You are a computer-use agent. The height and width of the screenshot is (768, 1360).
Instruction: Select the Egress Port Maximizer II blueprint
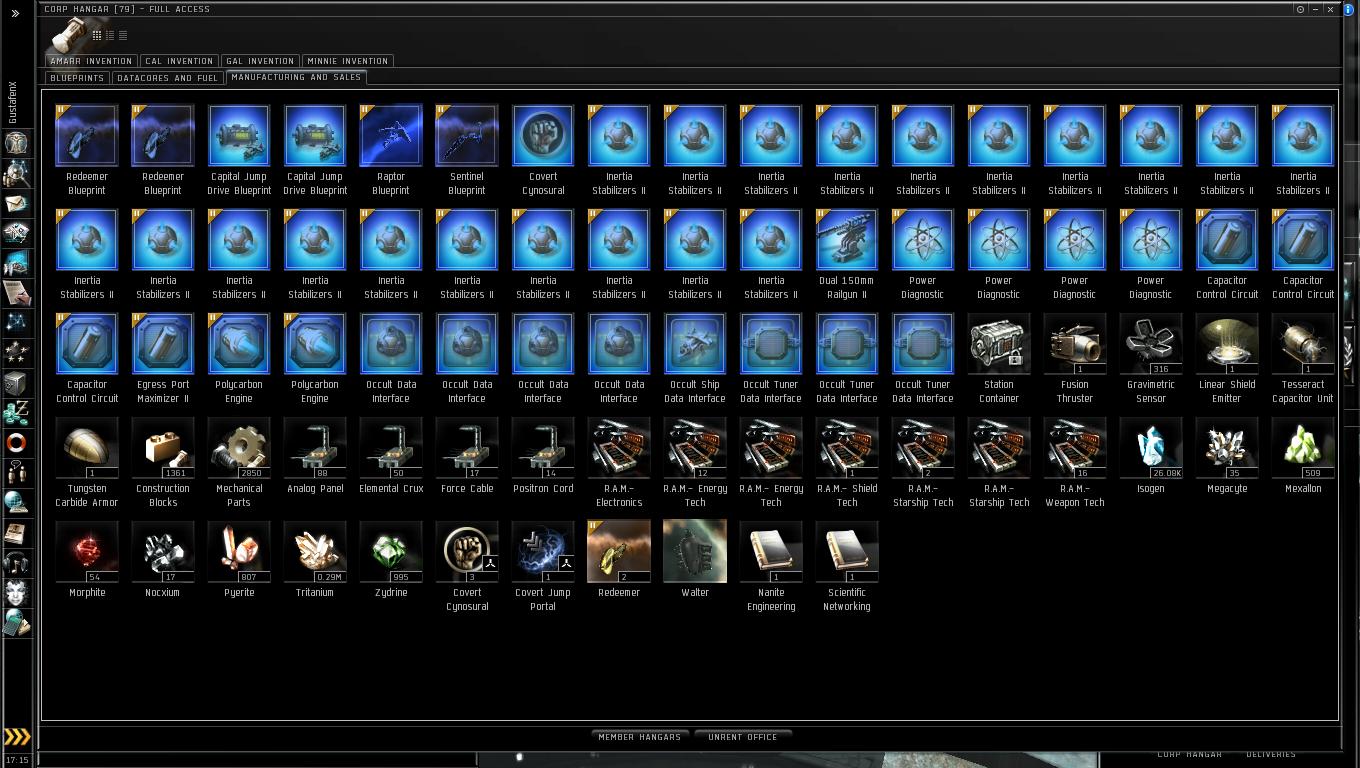163,358
